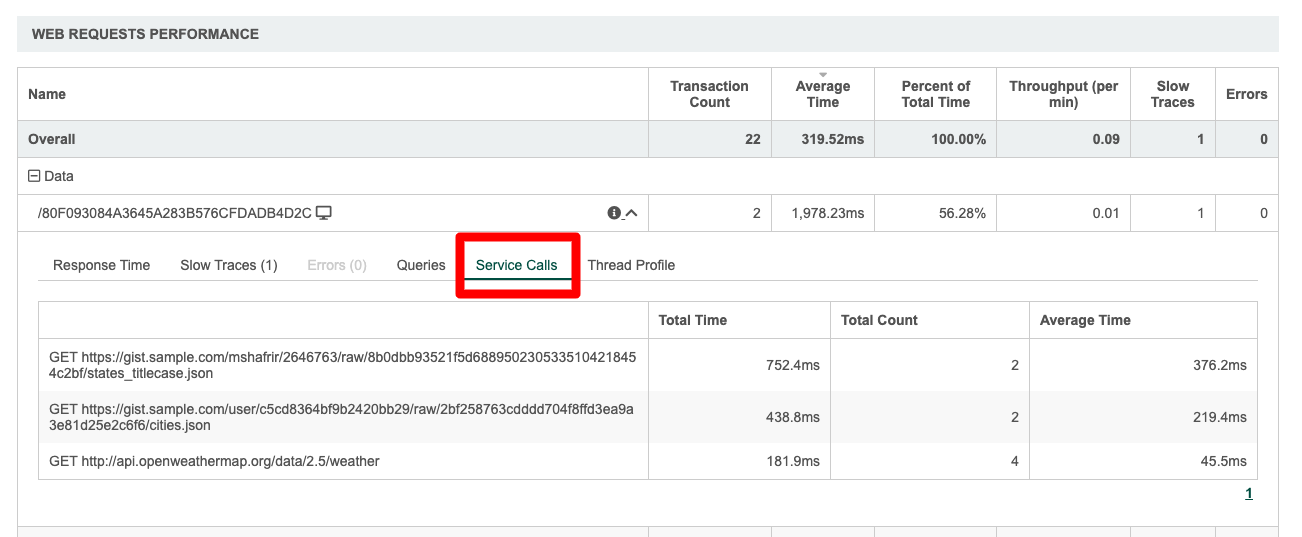
Task: Sort by the Transaction Count column header
Action: [709, 94]
